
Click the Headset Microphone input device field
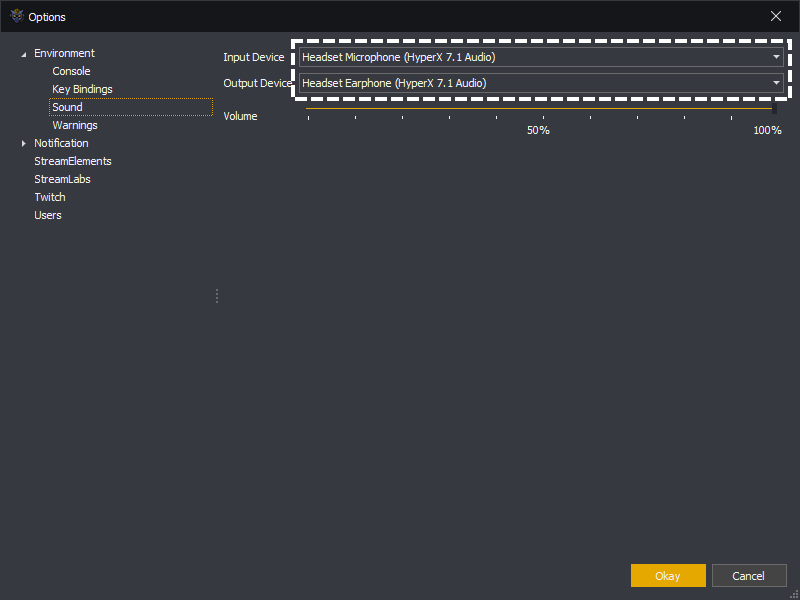coord(541,57)
